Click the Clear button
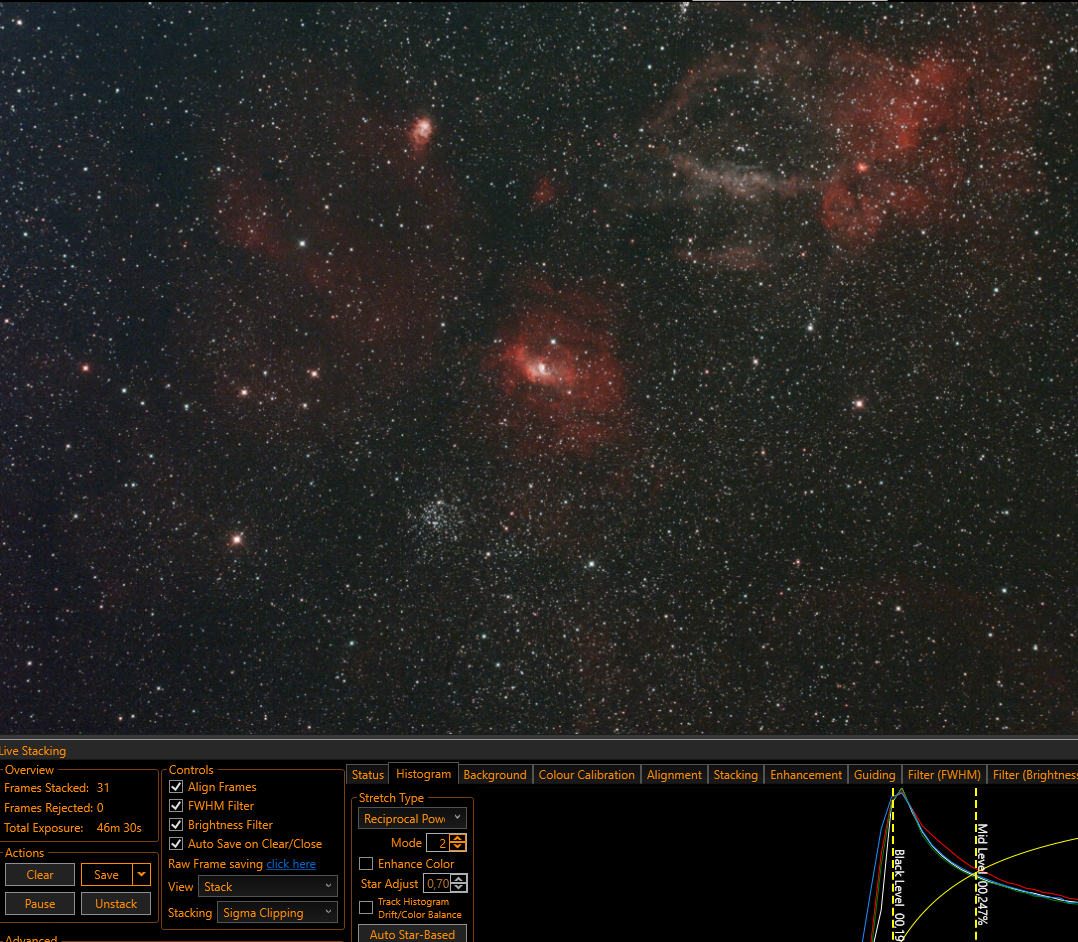This screenshot has width=1078, height=942. tap(40, 875)
